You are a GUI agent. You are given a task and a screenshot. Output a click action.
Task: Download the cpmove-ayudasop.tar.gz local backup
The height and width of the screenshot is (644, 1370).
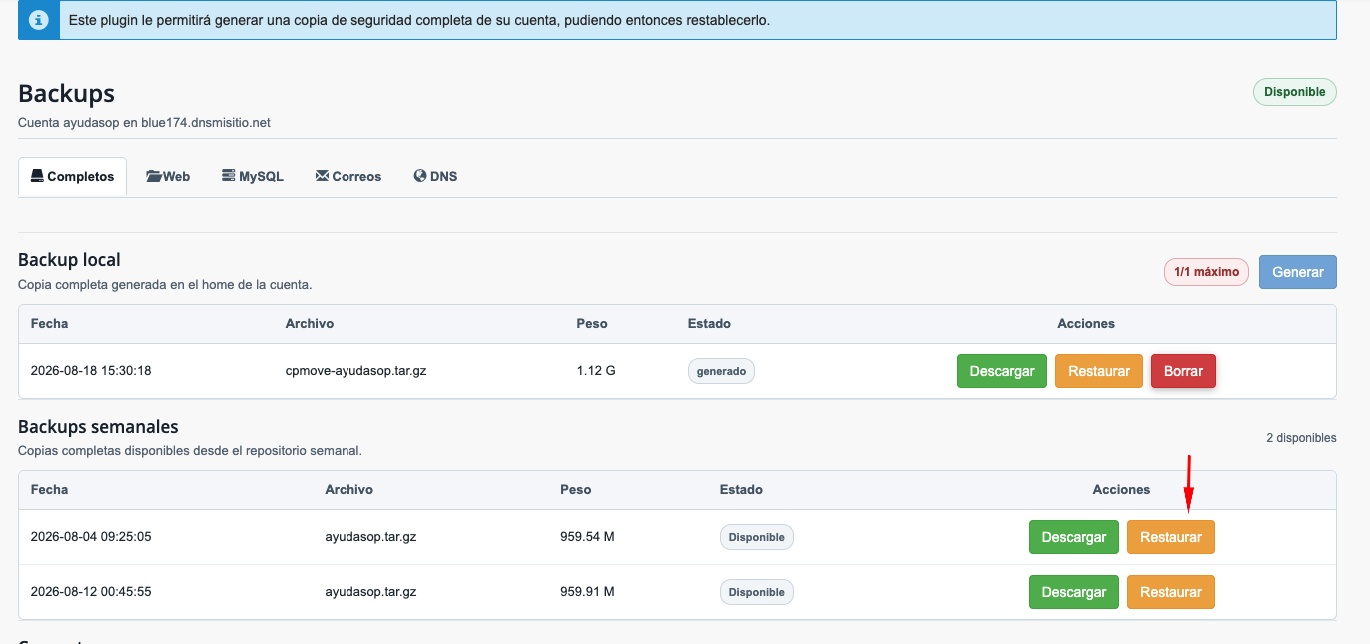pyautogui.click(x=1002, y=371)
